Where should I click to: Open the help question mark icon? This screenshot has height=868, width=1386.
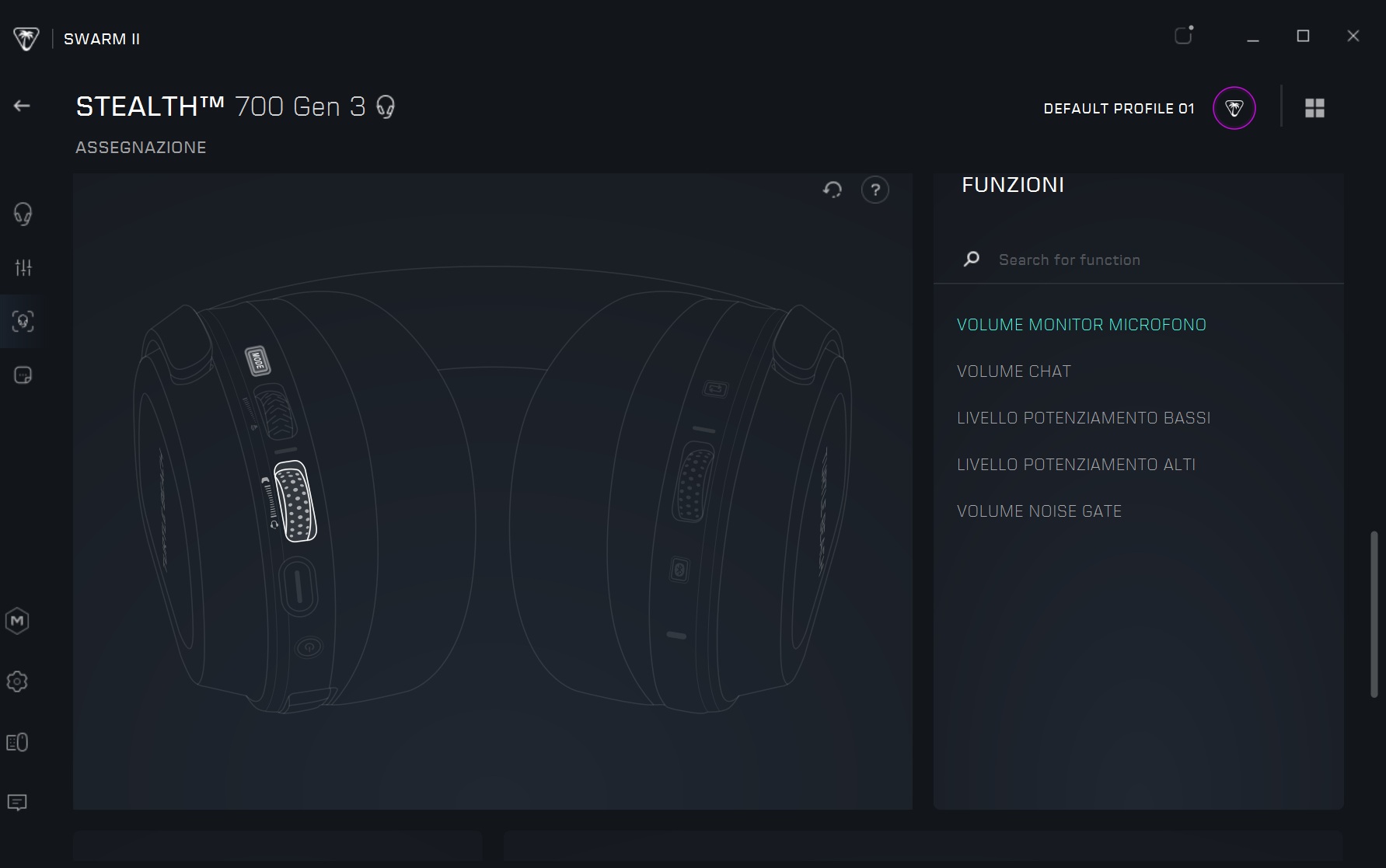[875, 190]
